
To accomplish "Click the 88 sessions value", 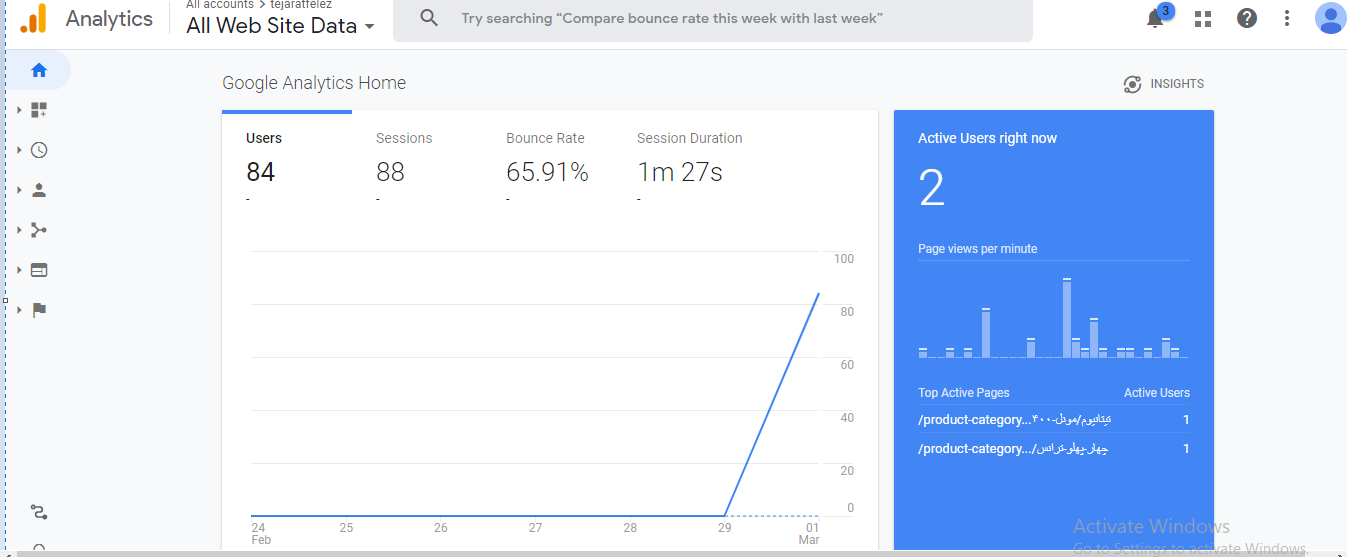I will (x=390, y=172).
